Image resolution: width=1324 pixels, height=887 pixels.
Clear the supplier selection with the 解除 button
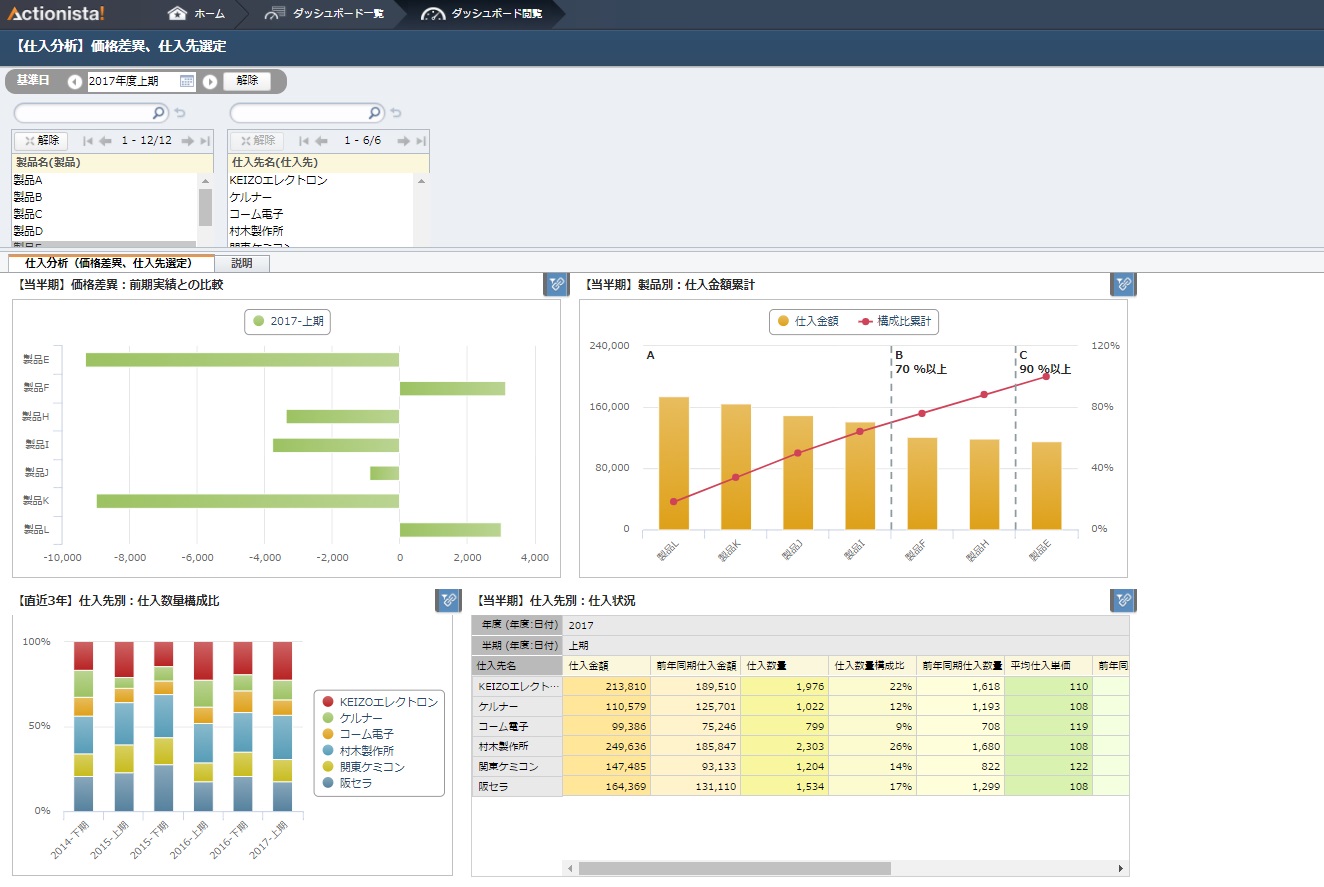pos(258,141)
